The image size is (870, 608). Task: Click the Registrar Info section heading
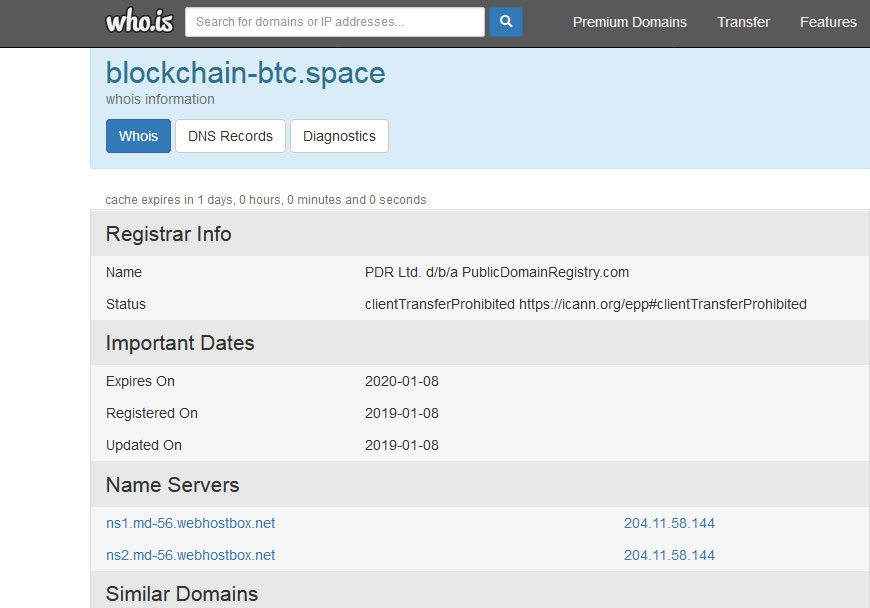tap(169, 234)
